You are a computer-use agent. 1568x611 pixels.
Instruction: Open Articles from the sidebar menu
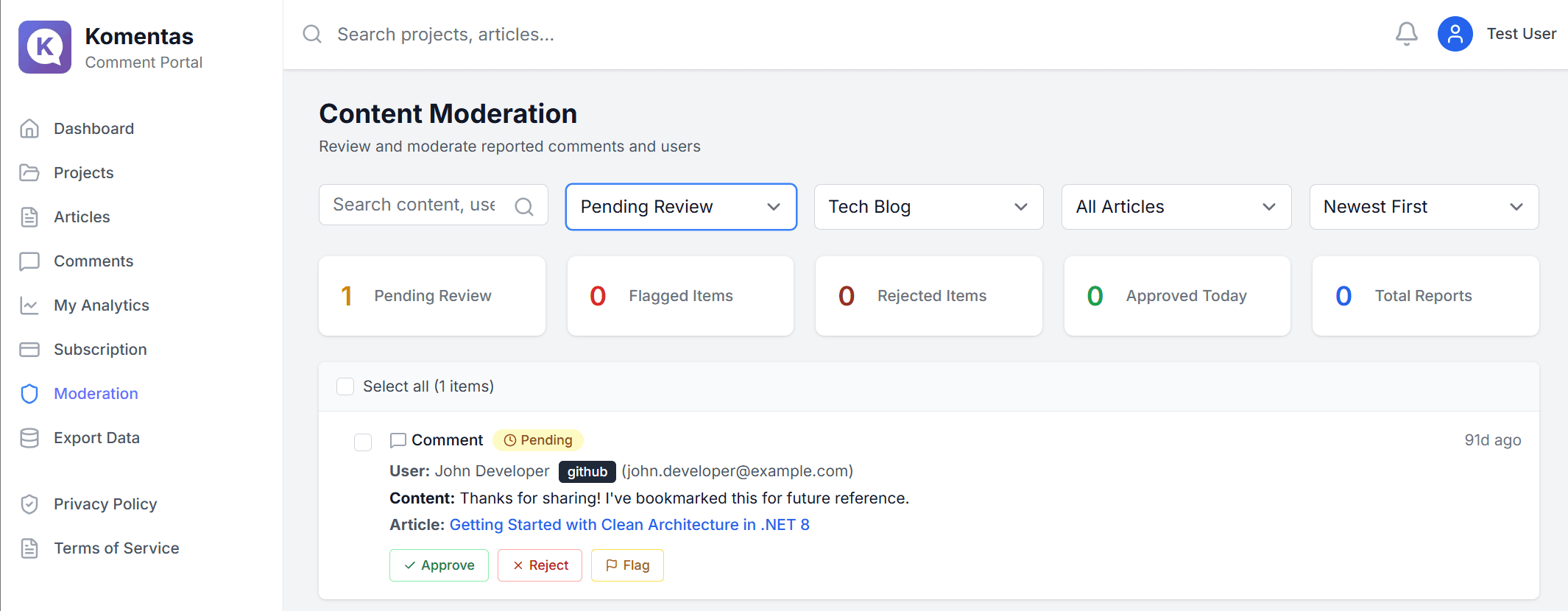click(82, 217)
